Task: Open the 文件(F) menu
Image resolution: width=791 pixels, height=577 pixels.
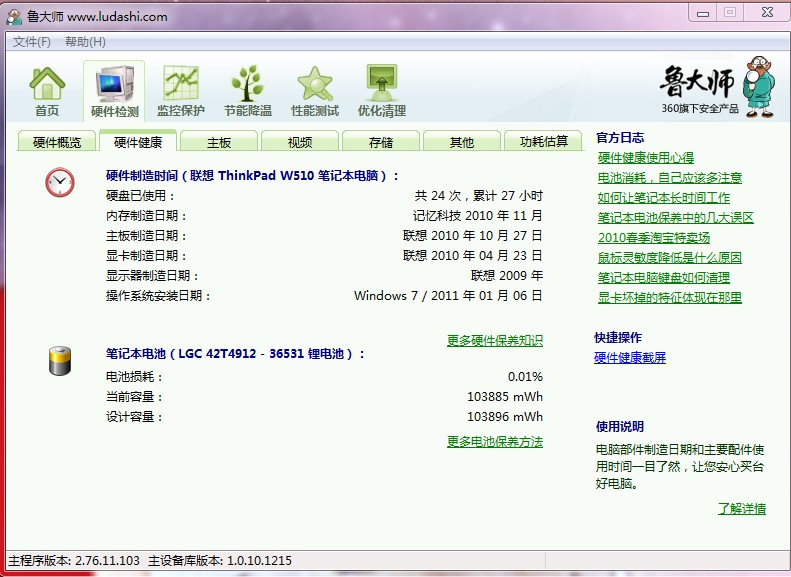Action: click(x=32, y=42)
